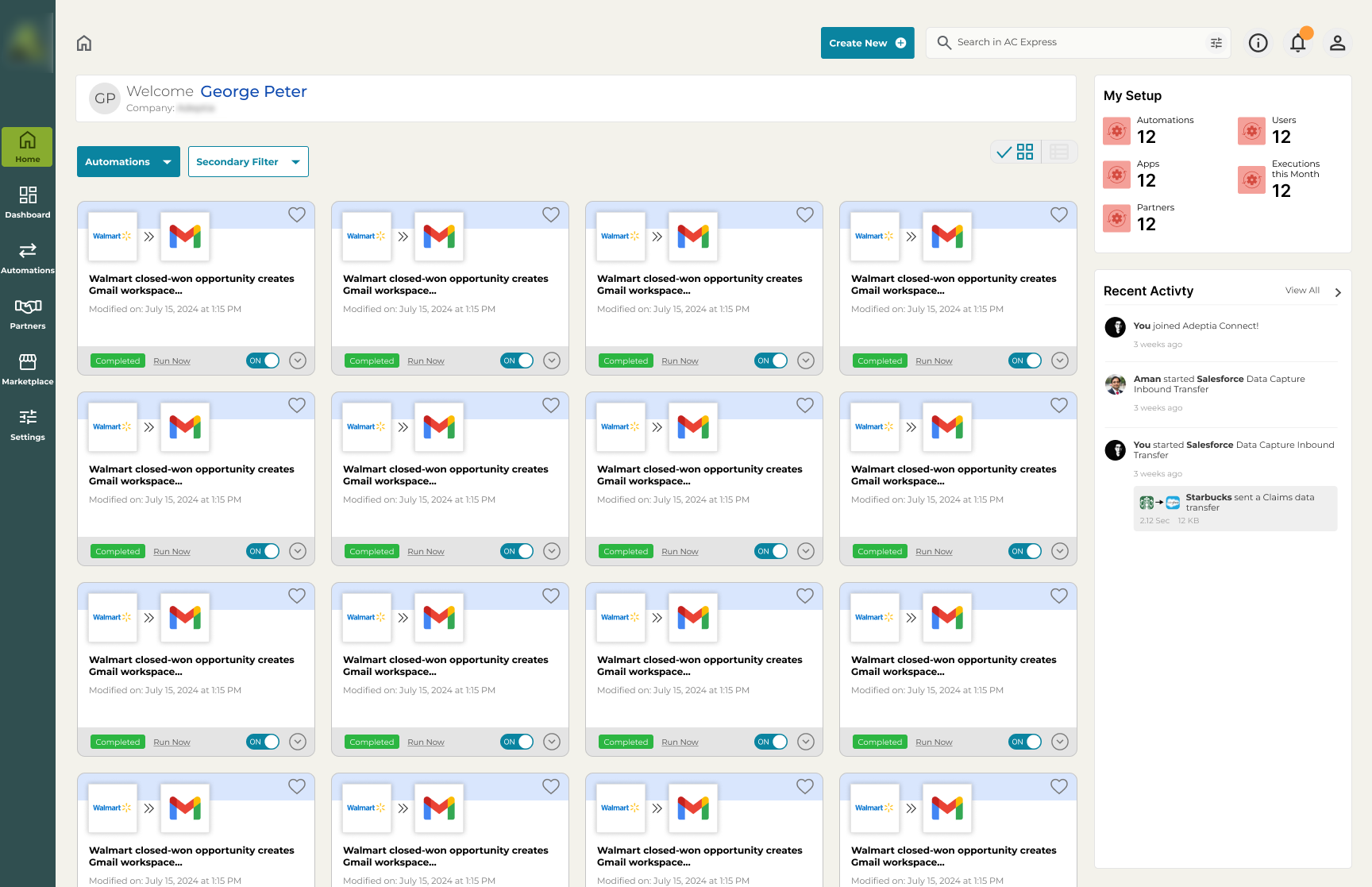Click the Create New button

coord(867,43)
